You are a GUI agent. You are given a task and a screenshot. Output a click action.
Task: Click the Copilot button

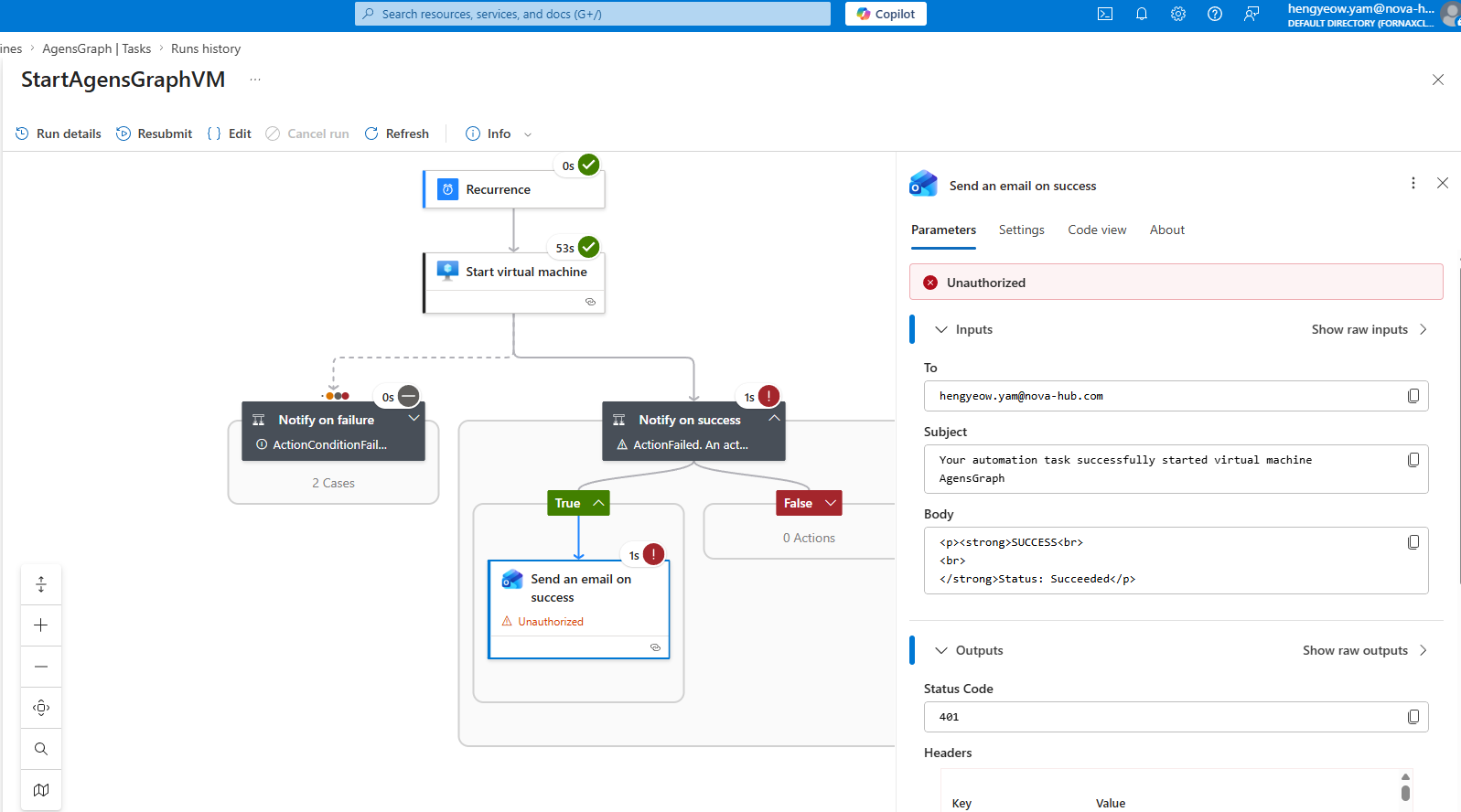(886, 14)
